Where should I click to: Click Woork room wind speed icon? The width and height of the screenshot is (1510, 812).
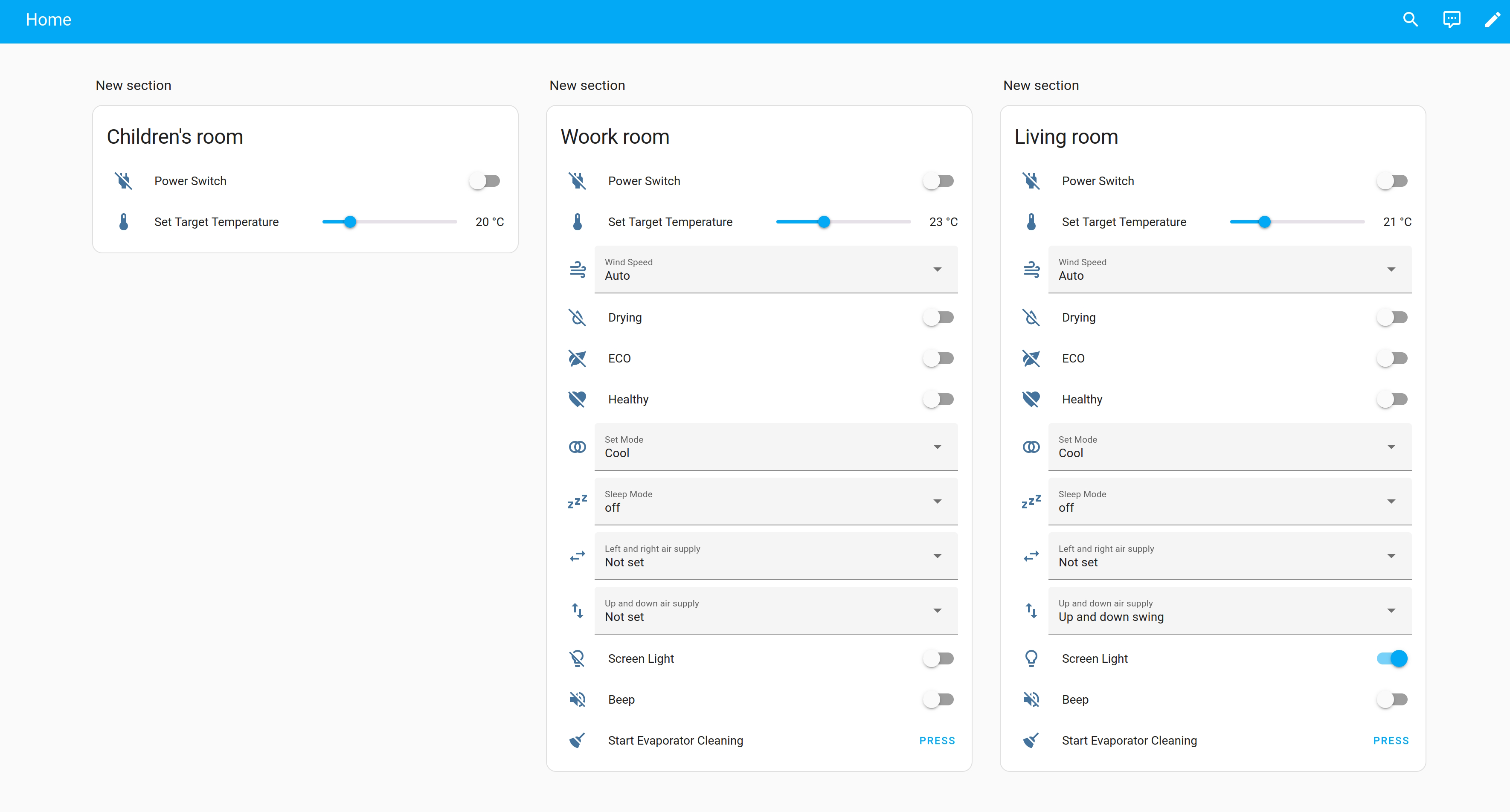pyautogui.click(x=578, y=270)
